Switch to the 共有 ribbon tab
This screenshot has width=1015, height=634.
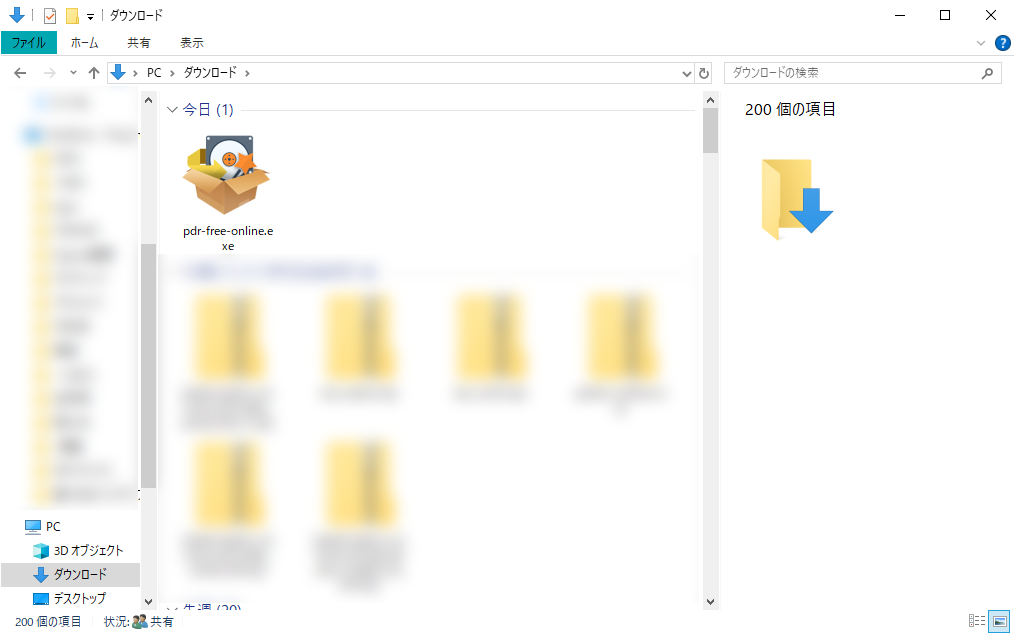(x=139, y=43)
